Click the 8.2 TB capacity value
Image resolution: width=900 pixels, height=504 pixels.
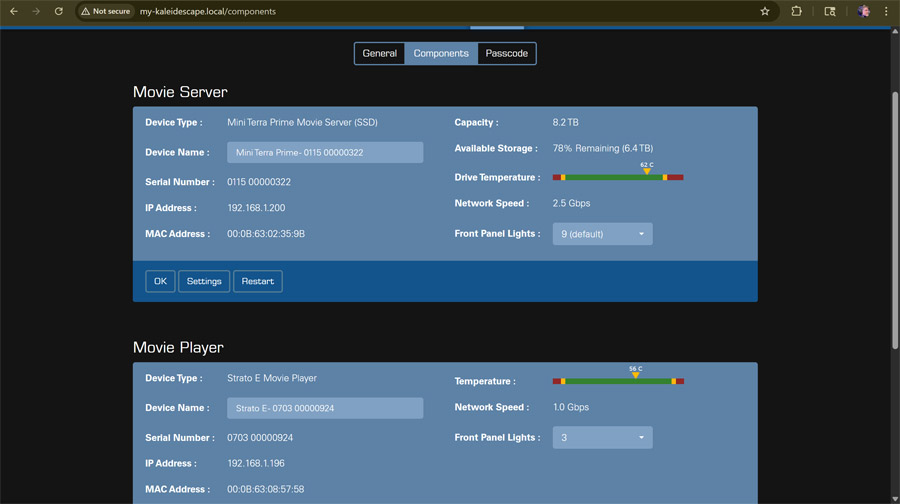click(565, 122)
